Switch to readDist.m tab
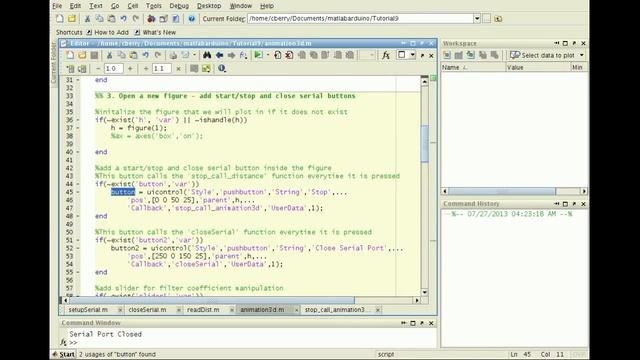Viewport: 640px width, 360px height. (x=203, y=310)
